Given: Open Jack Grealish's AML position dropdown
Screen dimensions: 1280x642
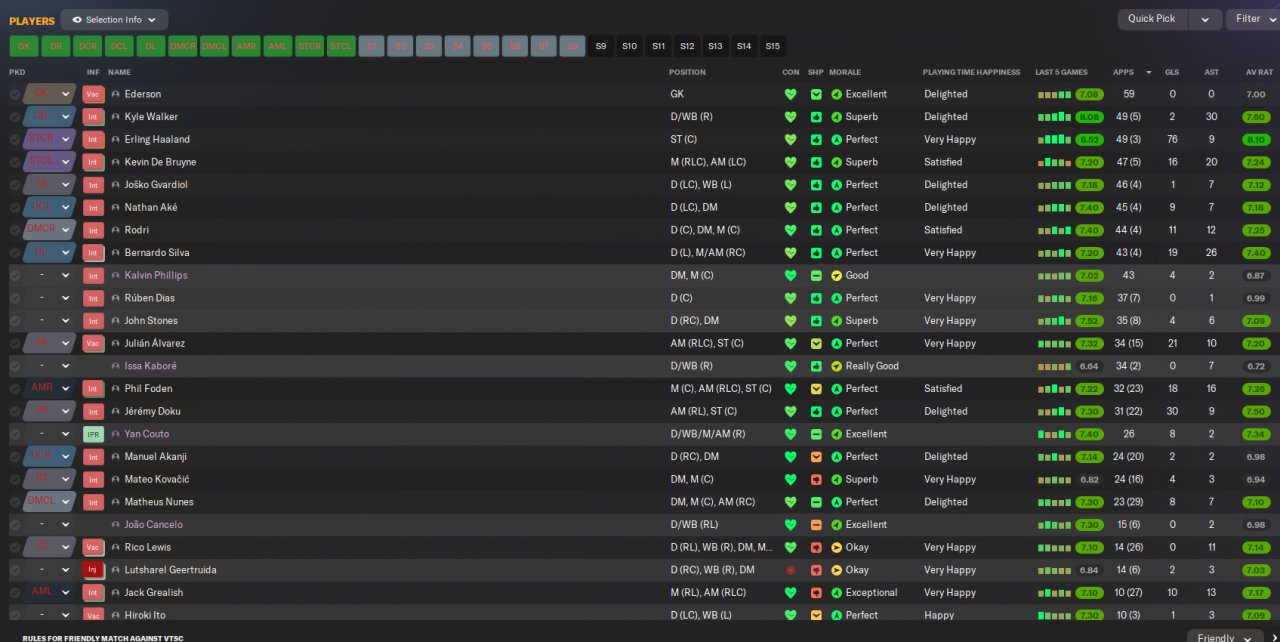Looking at the screenshot, I should (66, 592).
